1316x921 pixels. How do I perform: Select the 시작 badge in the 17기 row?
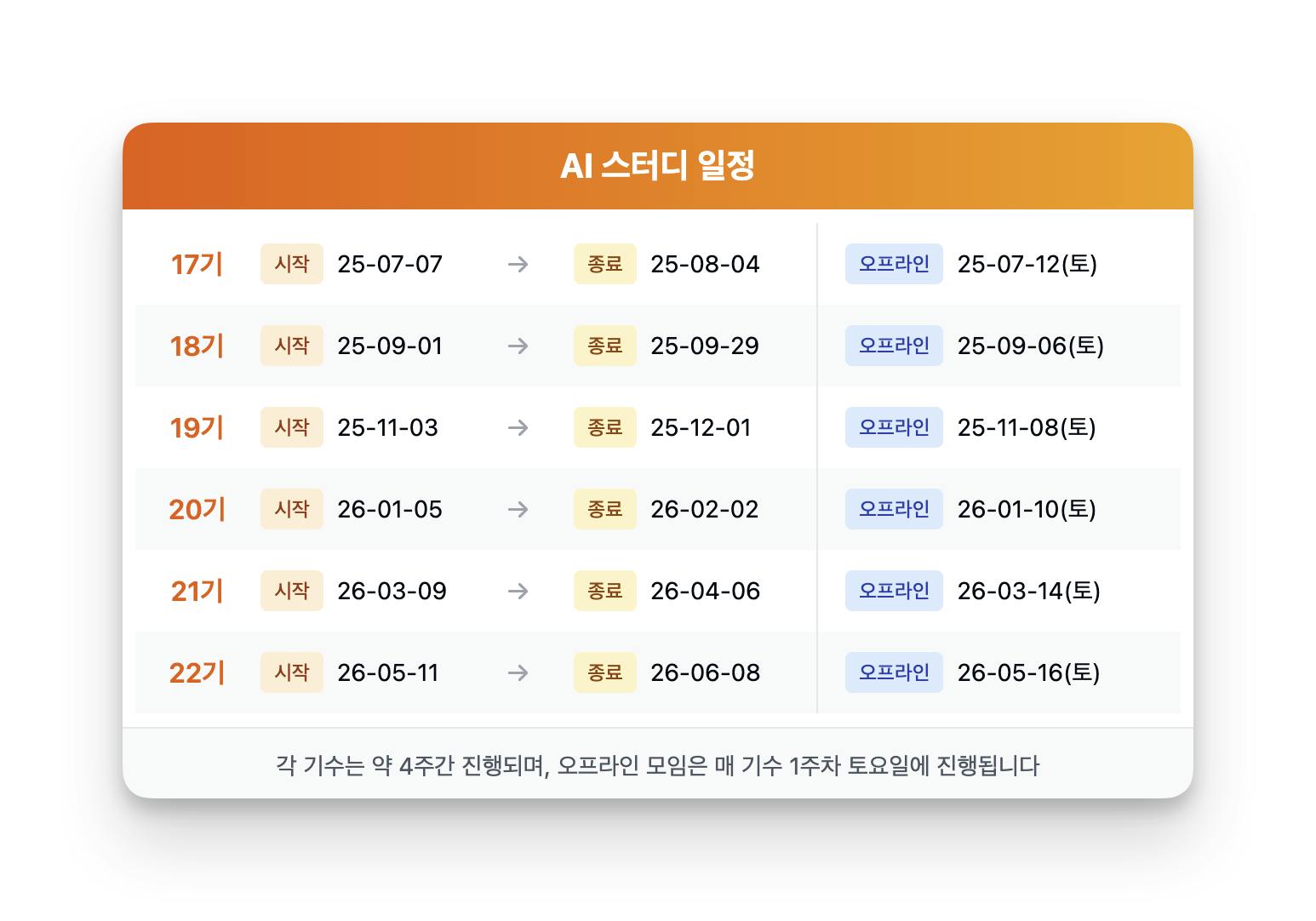[x=292, y=264]
